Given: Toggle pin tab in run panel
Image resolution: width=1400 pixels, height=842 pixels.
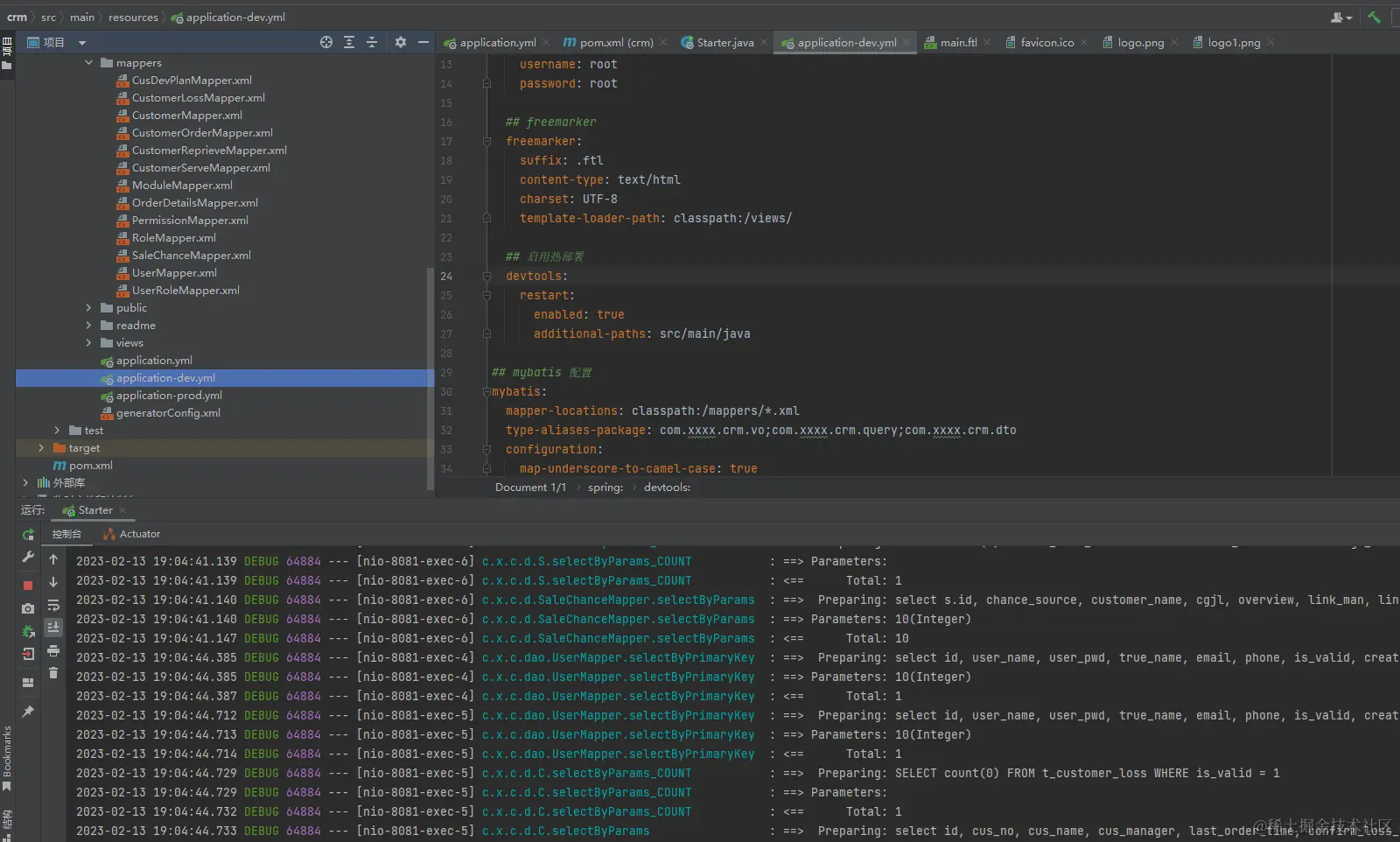Looking at the screenshot, I should (x=28, y=712).
